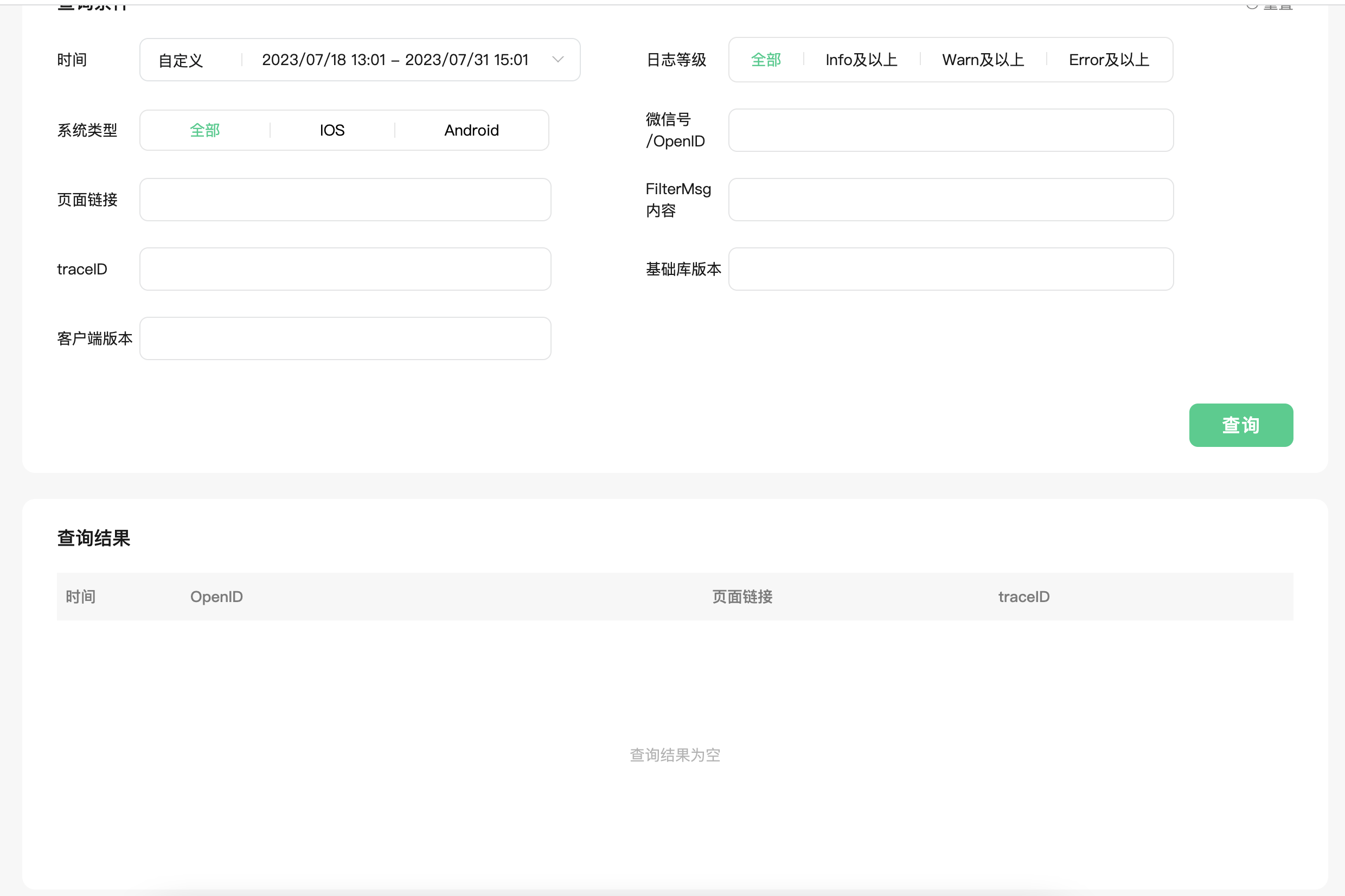
Task: Select Warn及以上 log level
Action: point(983,60)
